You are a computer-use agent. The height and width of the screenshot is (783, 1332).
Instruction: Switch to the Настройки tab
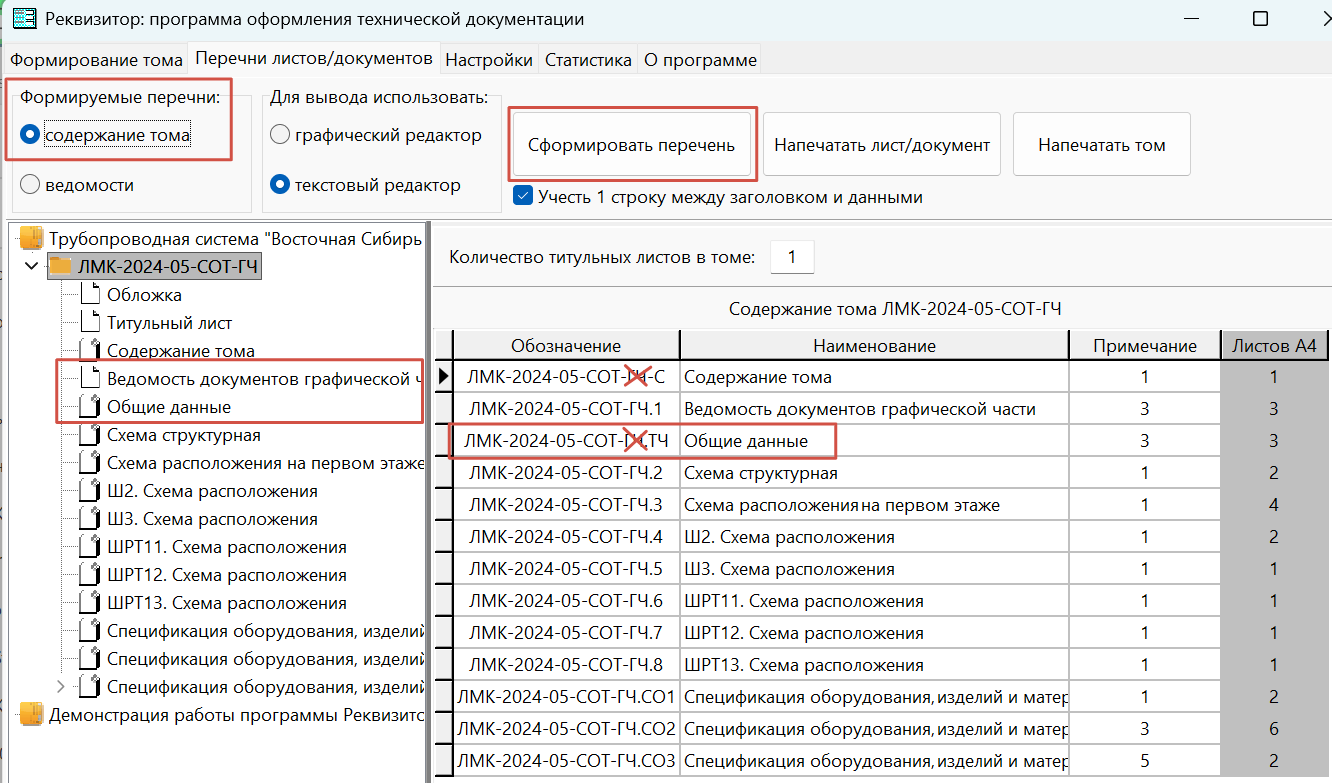pos(489,60)
